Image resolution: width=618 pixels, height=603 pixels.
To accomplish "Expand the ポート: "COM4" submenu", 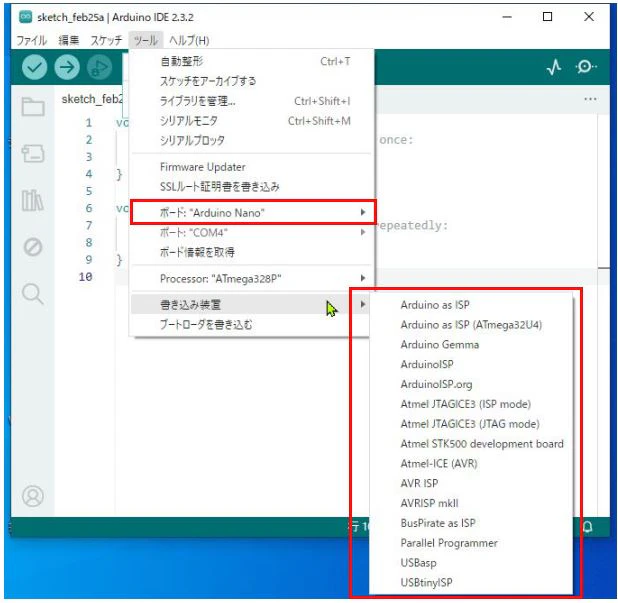I will tap(251, 233).
